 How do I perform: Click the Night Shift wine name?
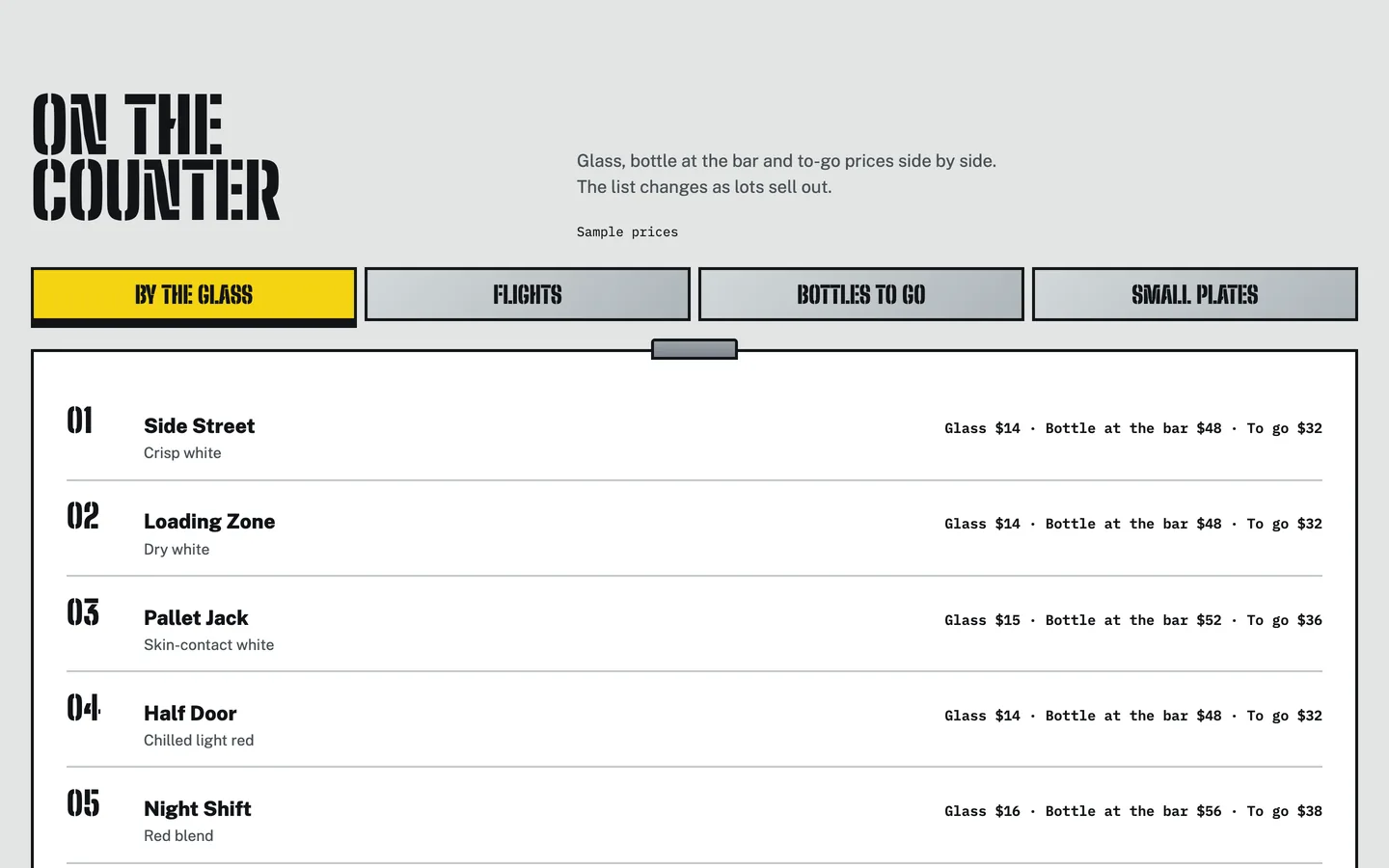(198, 809)
